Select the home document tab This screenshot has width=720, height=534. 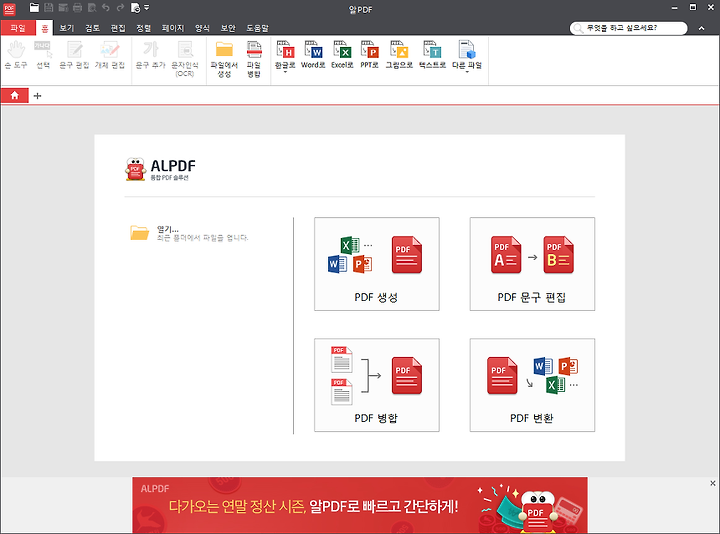15,96
